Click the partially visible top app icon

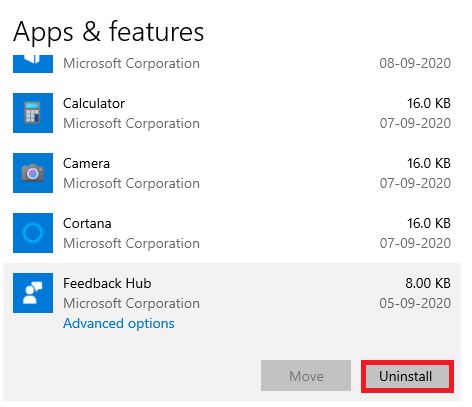[x=33, y=64]
